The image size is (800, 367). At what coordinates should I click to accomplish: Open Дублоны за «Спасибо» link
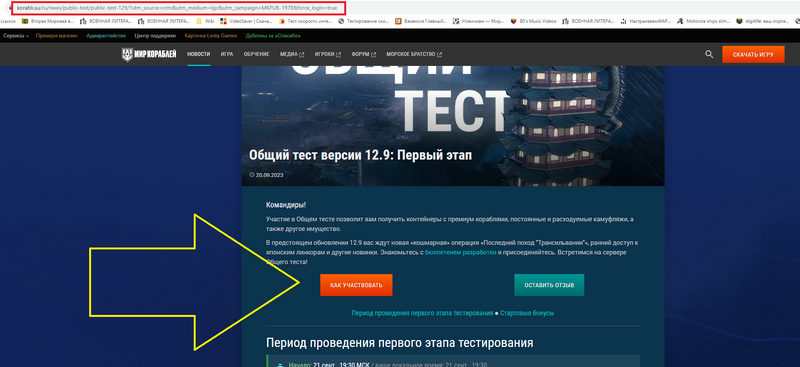(x=273, y=36)
